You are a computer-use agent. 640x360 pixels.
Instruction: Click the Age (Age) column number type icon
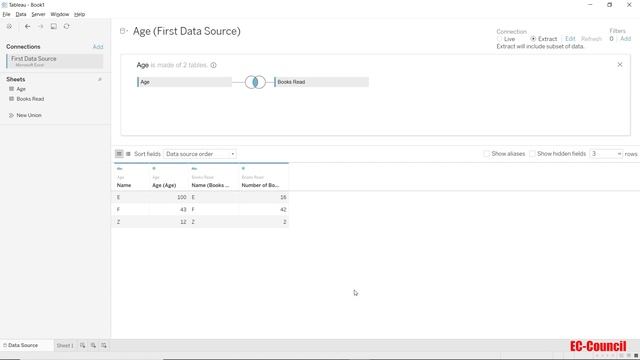(154, 169)
